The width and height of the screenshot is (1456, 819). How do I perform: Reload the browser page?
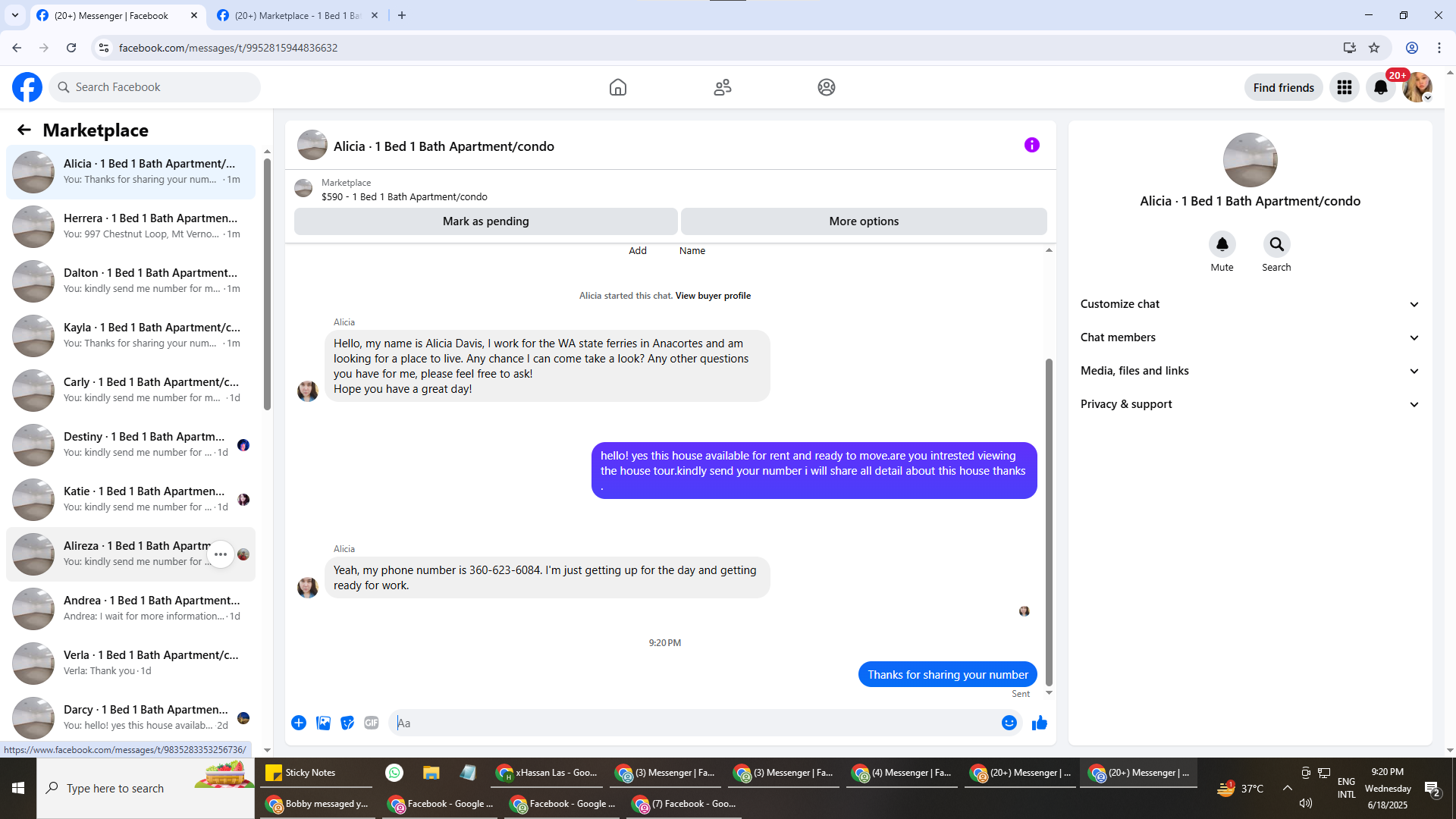coord(71,48)
